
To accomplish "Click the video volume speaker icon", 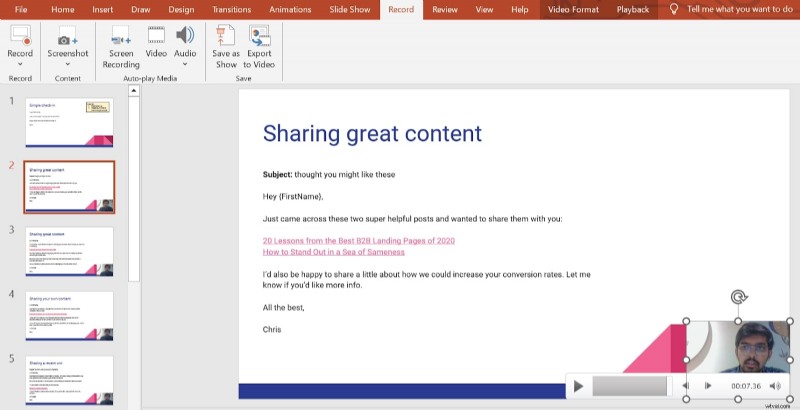I will coord(775,386).
